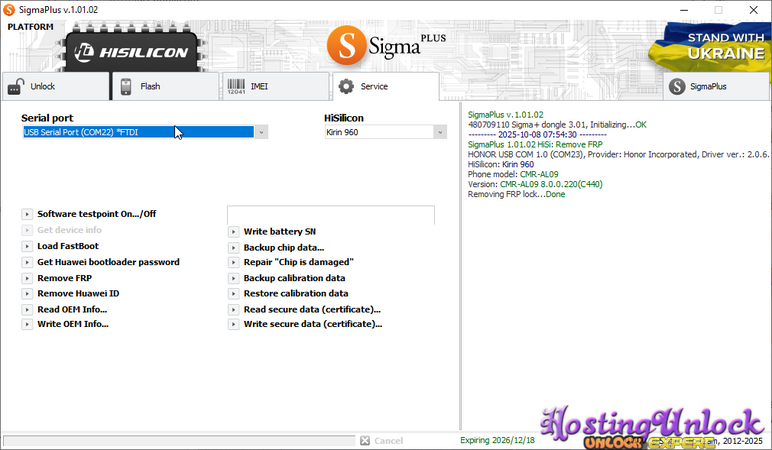Click the barcode icon on IMEI tab
The width and height of the screenshot is (772, 450).
[x=236, y=87]
